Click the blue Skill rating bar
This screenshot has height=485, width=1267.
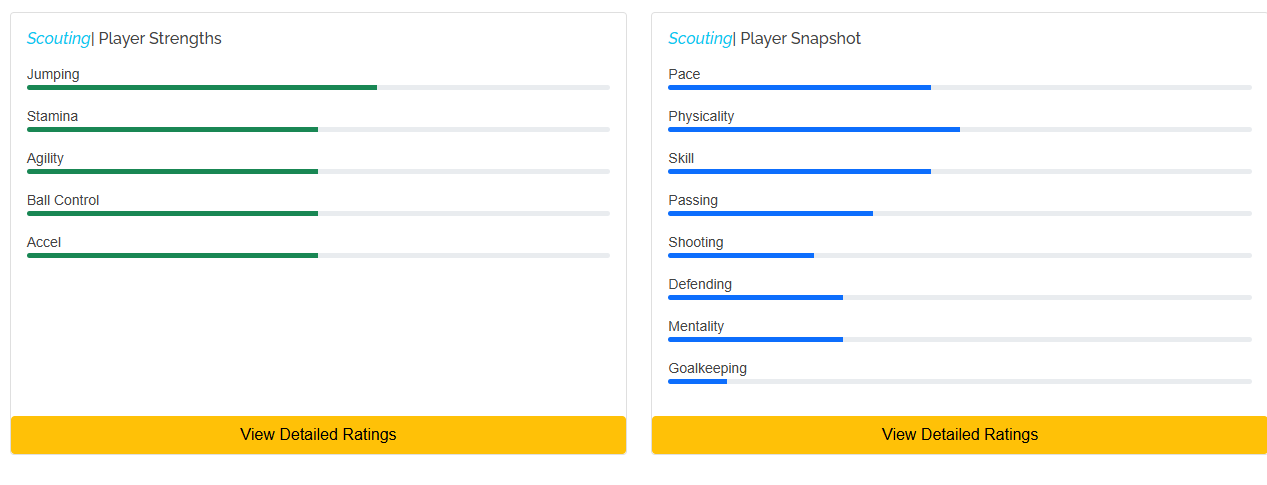[x=799, y=172]
